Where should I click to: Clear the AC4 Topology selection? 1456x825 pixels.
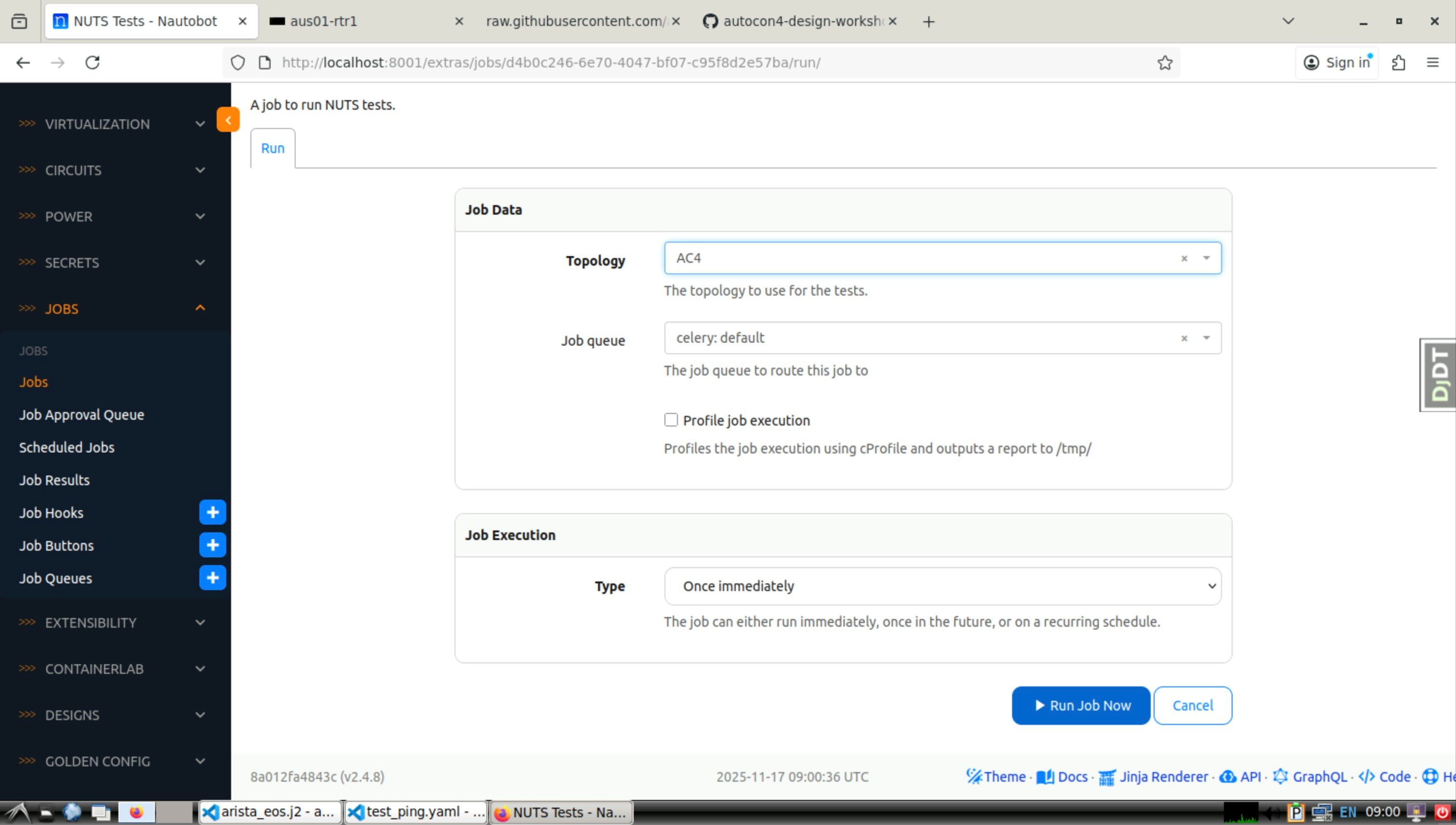point(1184,258)
